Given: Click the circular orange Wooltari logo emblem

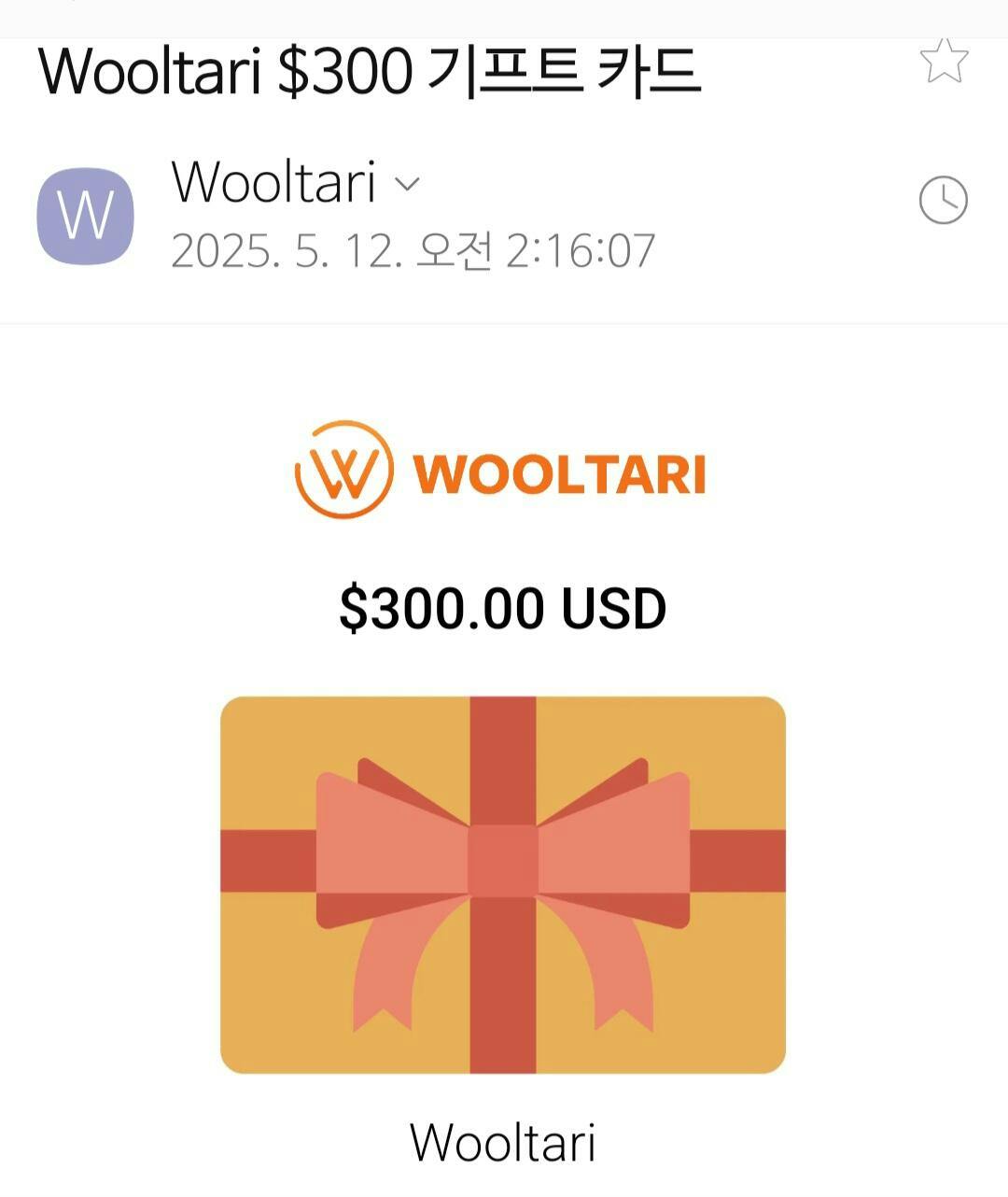Looking at the screenshot, I should (x=343, y=470).
